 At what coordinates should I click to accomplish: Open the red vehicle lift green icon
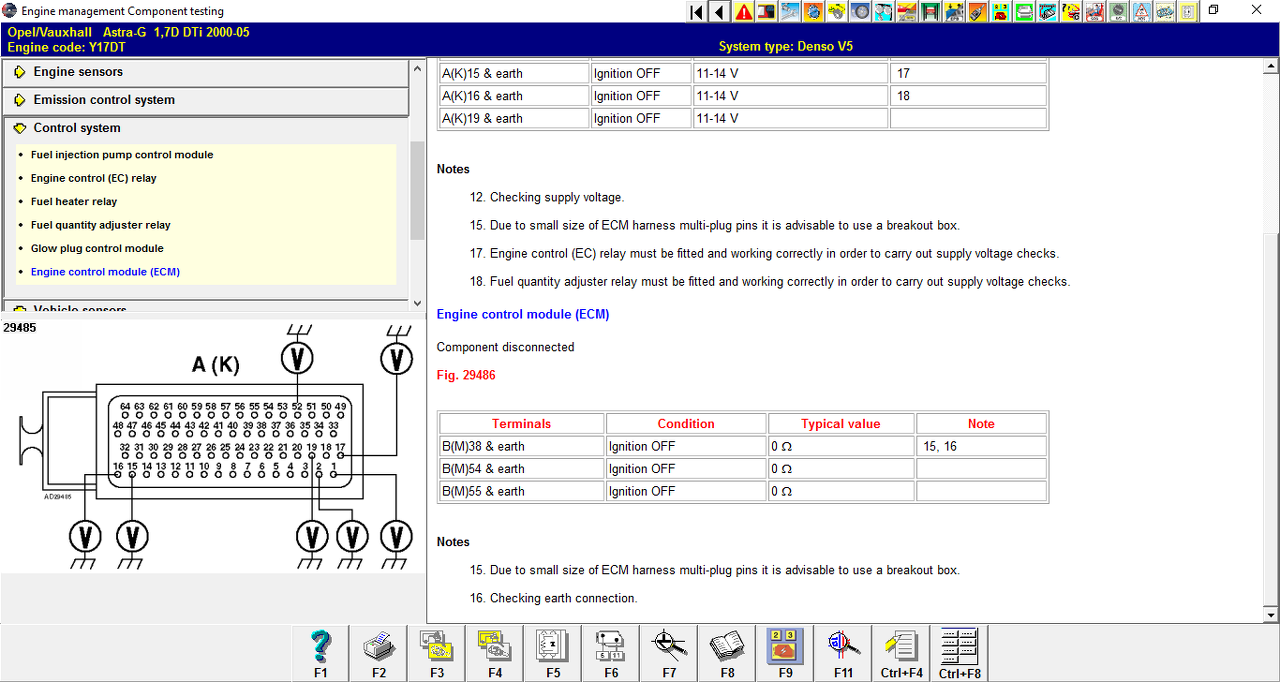click(x=931, y=12)
